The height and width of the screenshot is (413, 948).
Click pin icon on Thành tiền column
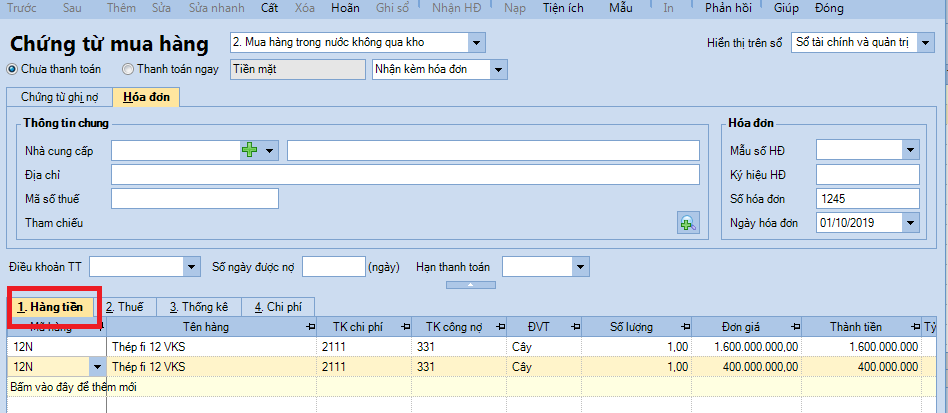(917, 327)
